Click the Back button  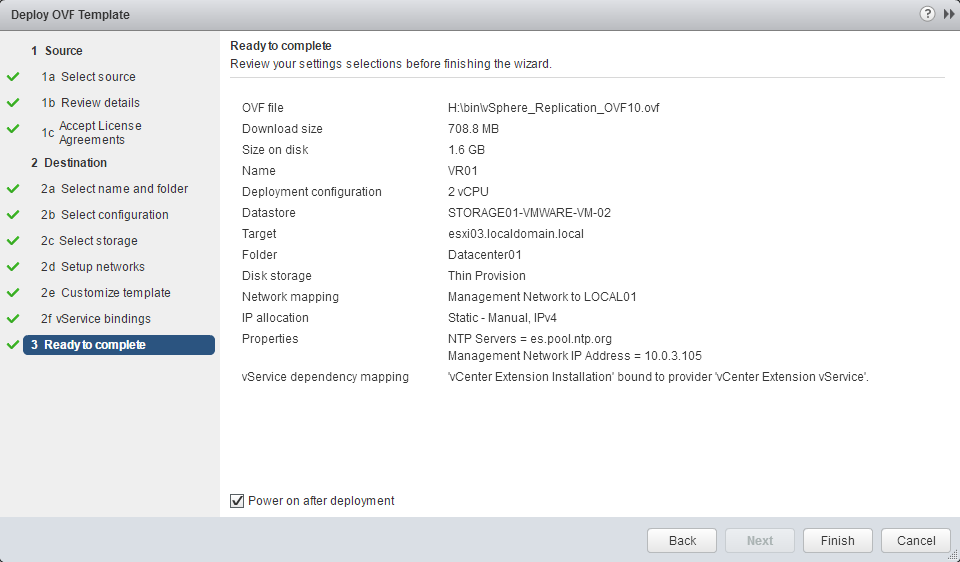(x=682, y=541)
